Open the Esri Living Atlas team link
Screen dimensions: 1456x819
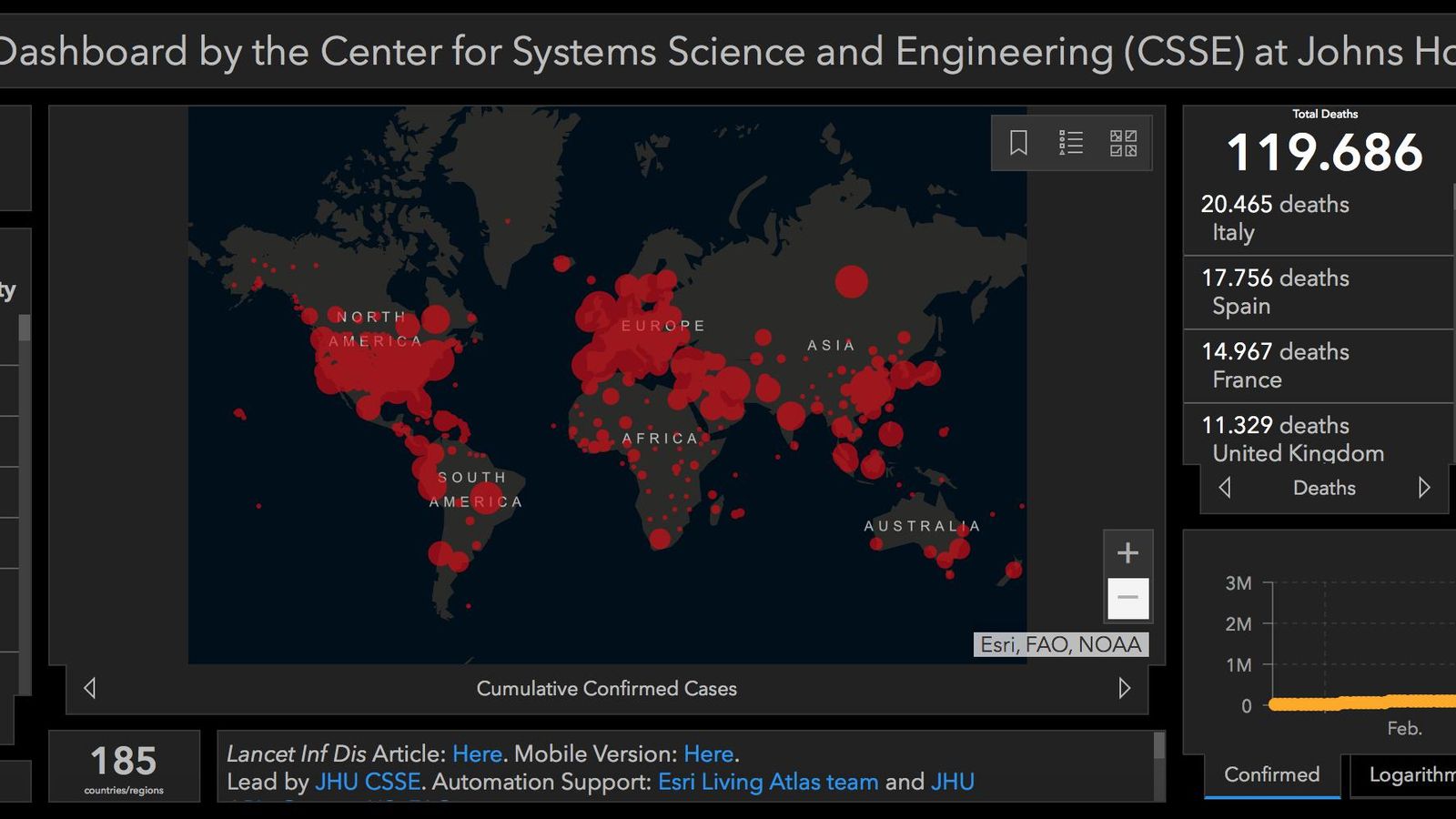(x=767, y=782)
